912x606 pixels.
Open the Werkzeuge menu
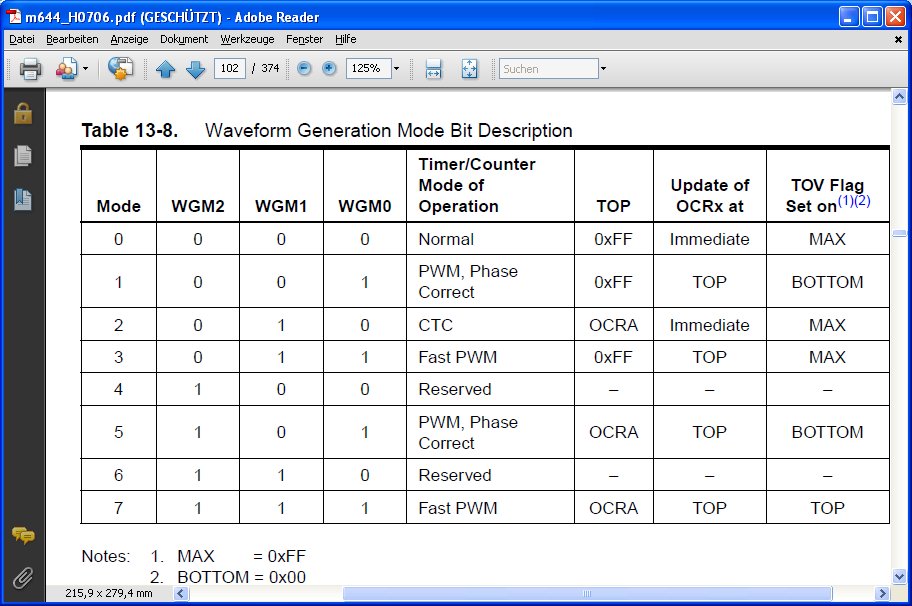[247, 39]
